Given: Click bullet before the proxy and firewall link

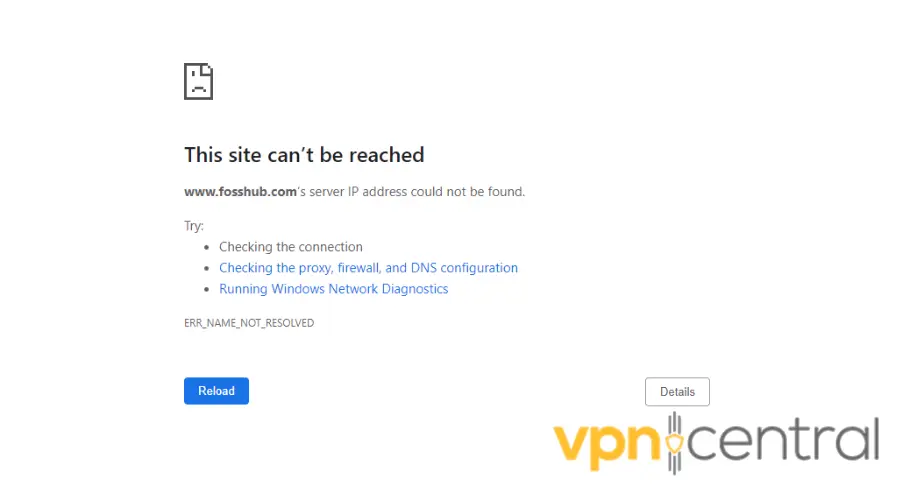Looking at the screenshot, I should [207, 268].
